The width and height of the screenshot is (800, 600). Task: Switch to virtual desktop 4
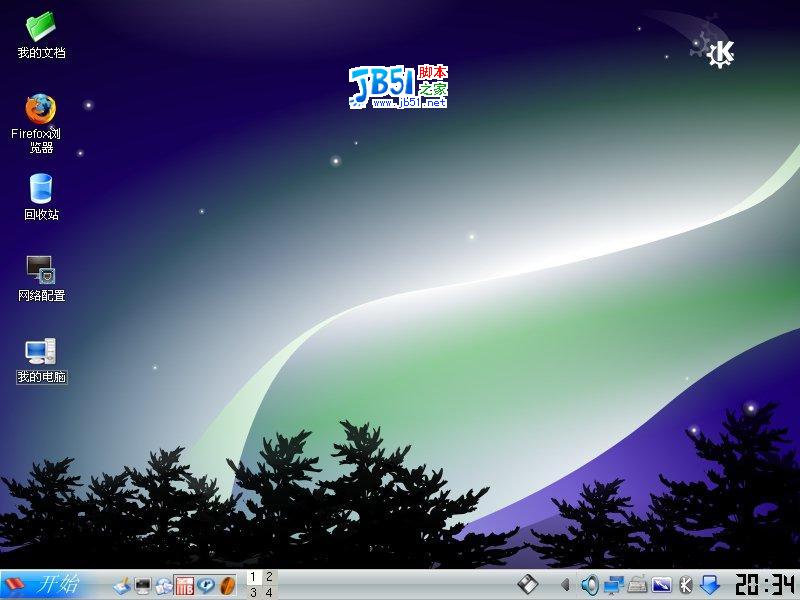point(269,592)
